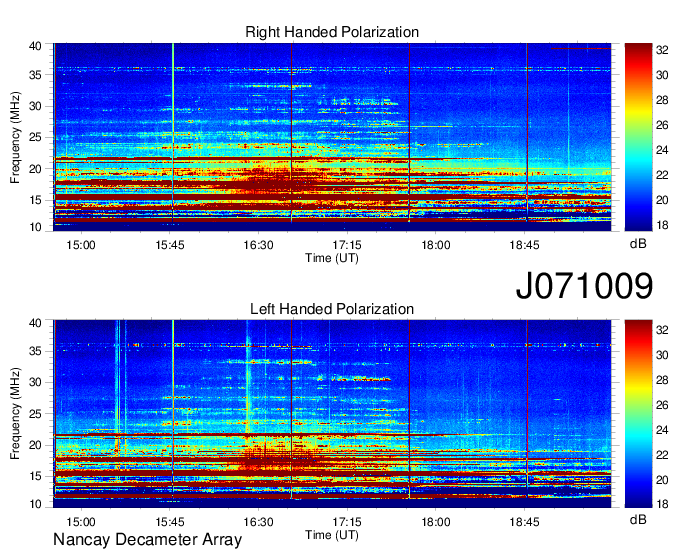Click the "Nancay Decameter Array" caption
This screenshot has height=552, width=680.
[x=147, y=540]
